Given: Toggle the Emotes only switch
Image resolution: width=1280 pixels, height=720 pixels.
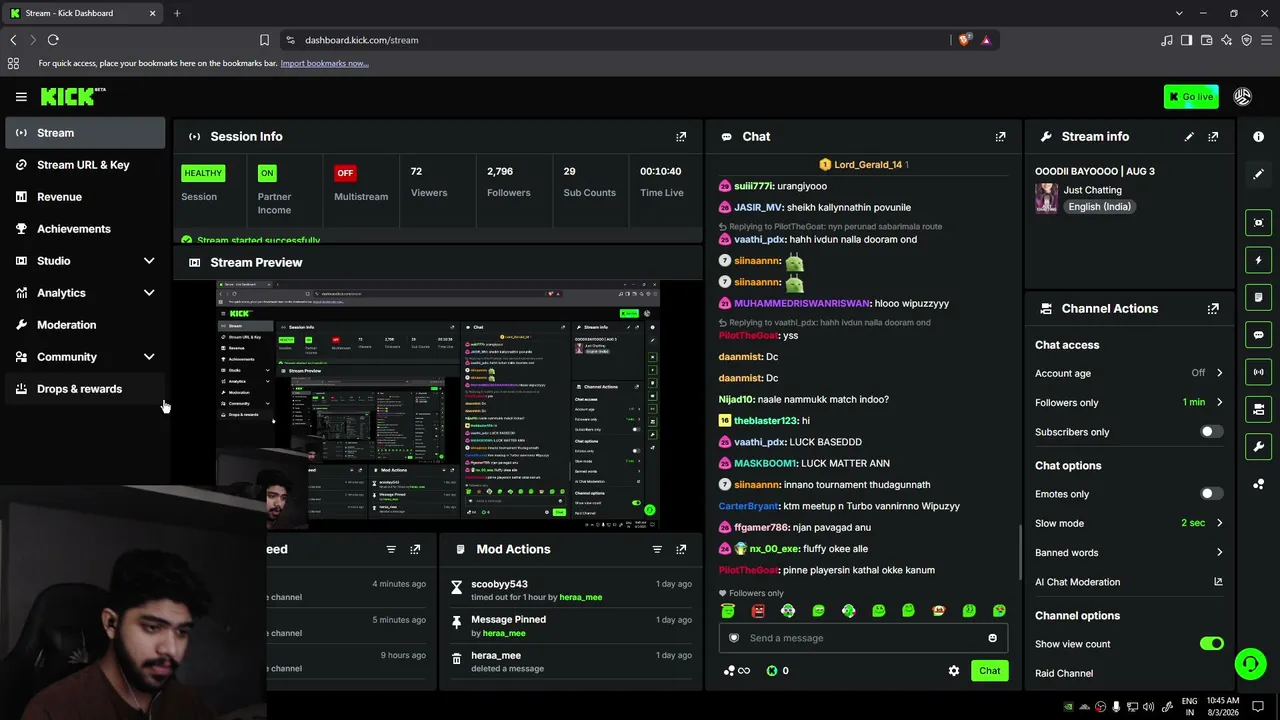Looking at the screenshot, I should pos(1211,494).
